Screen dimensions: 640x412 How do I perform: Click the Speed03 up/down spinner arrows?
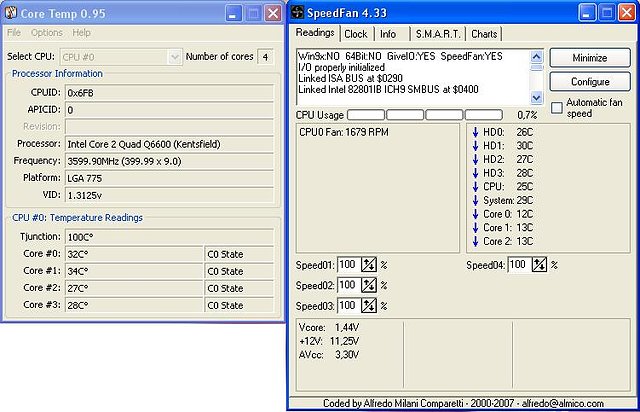(368, 305)
